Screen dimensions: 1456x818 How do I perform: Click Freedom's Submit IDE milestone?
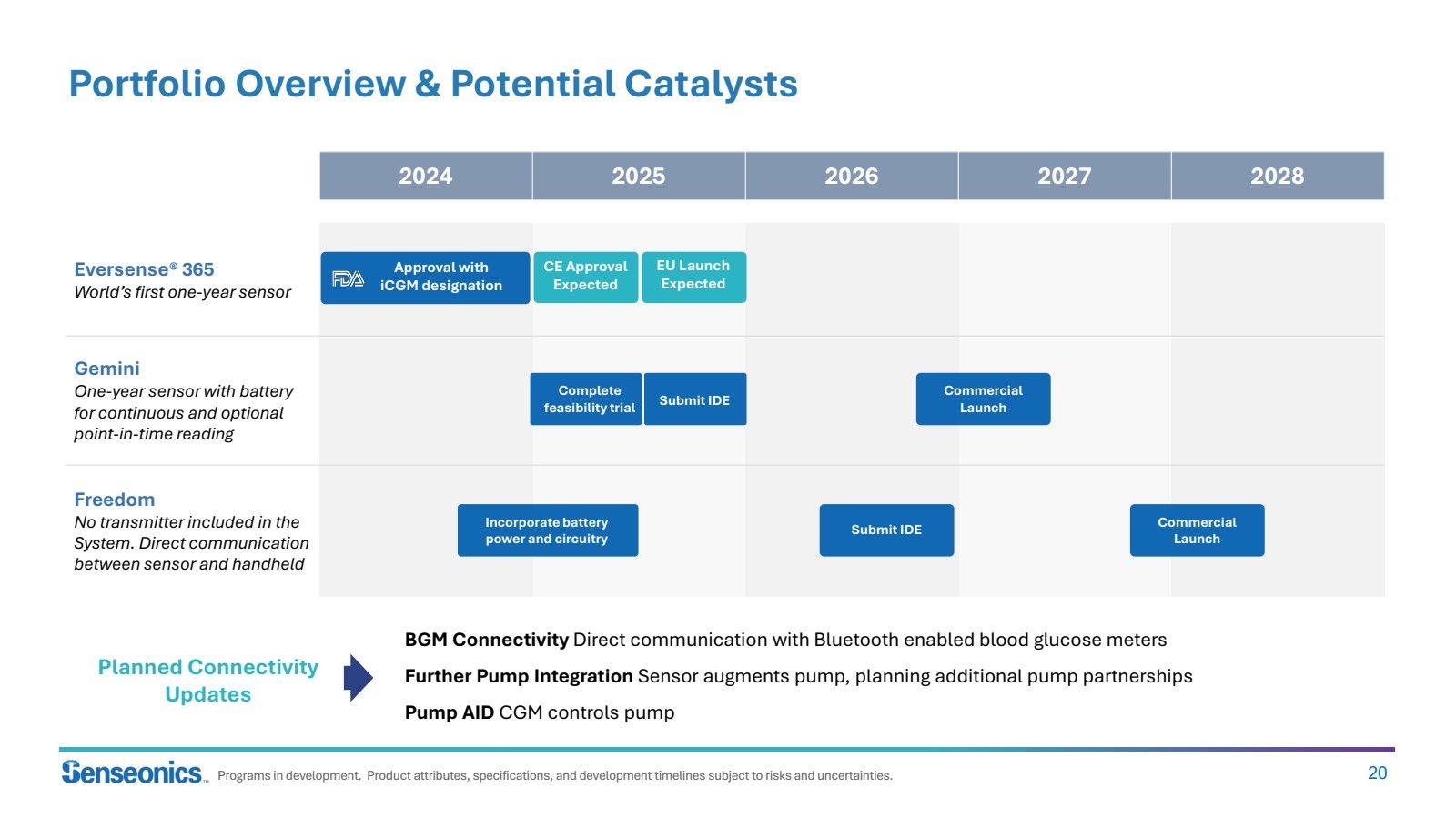886,530
